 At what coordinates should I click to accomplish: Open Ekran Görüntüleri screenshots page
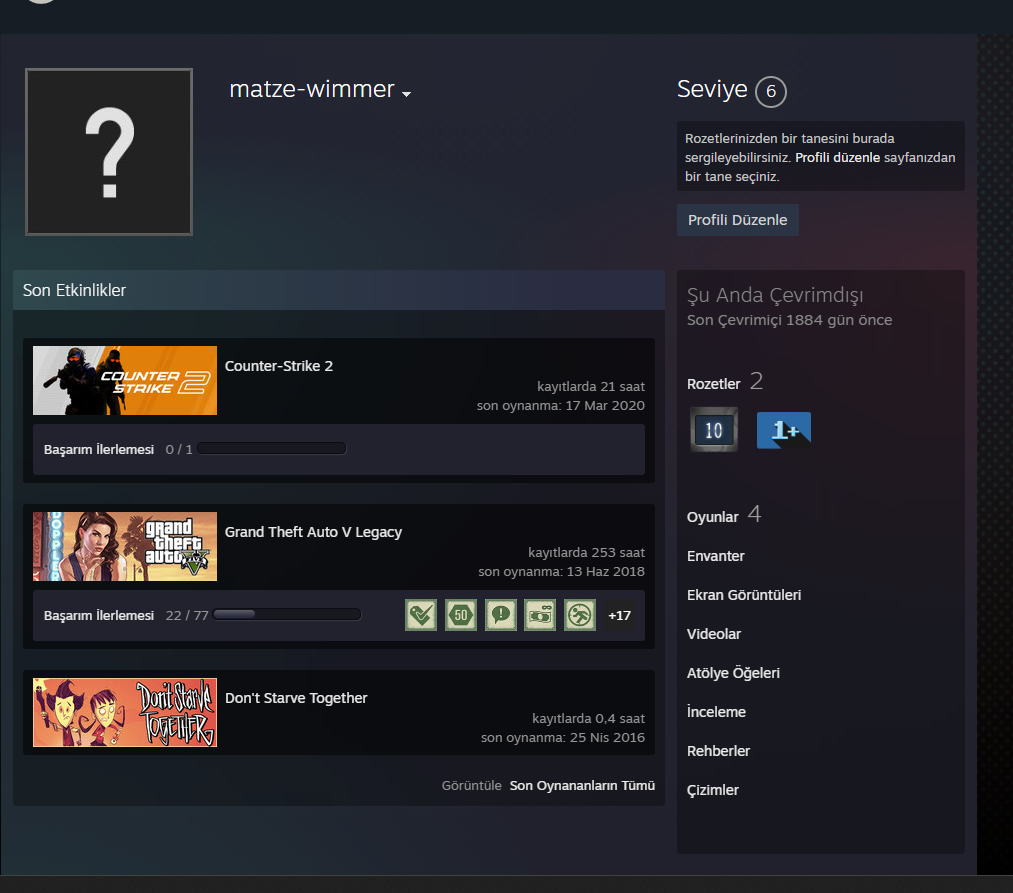[x=744, y=595]
